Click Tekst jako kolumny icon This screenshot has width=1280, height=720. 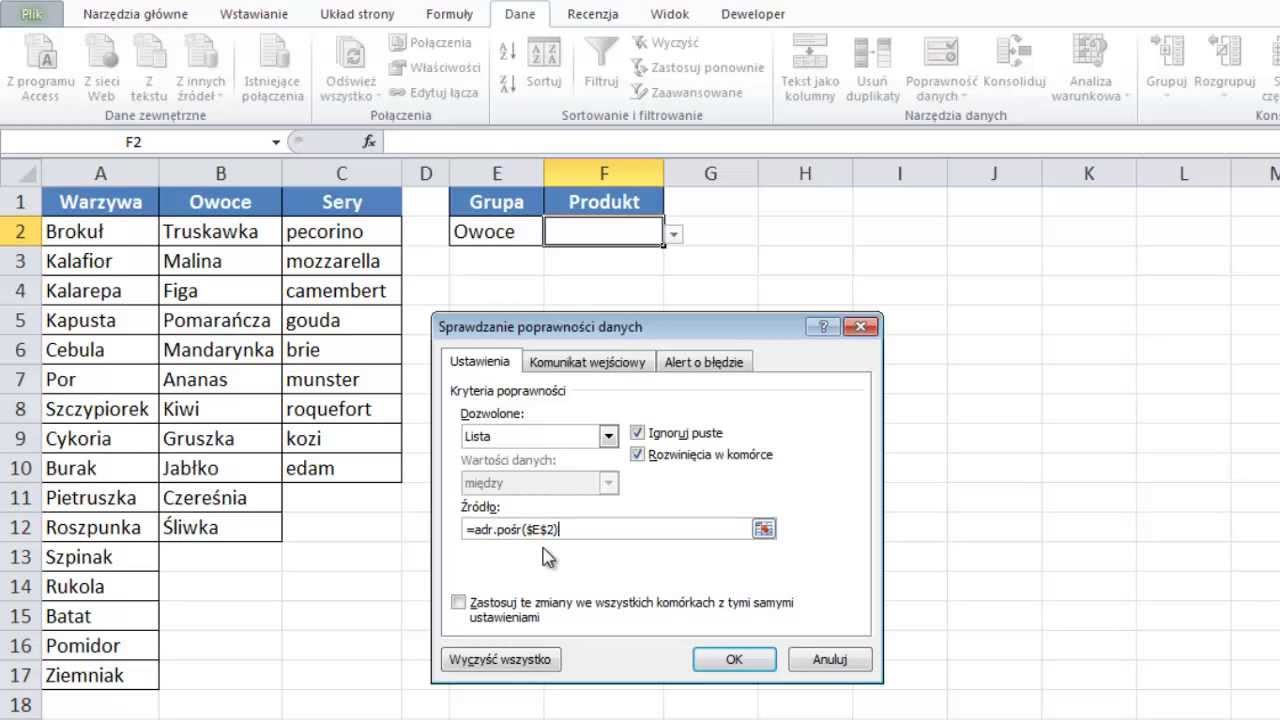point(810,68)
